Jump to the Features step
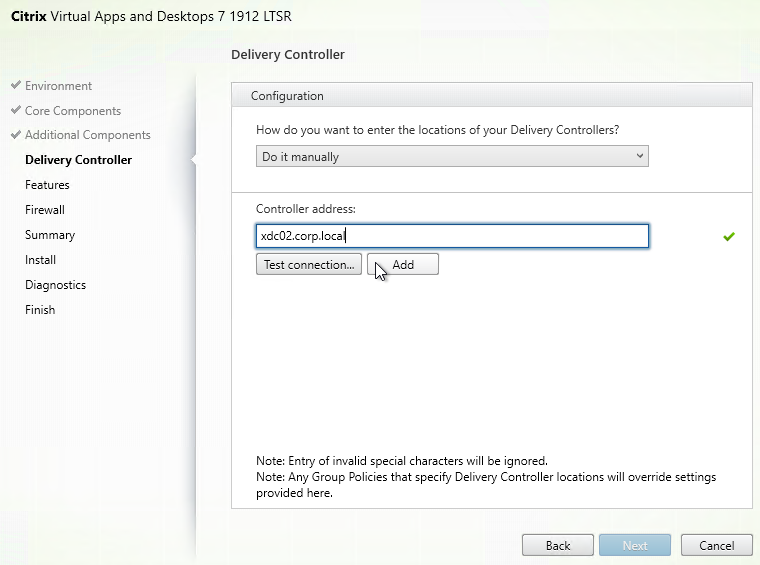 pos(47,185)
